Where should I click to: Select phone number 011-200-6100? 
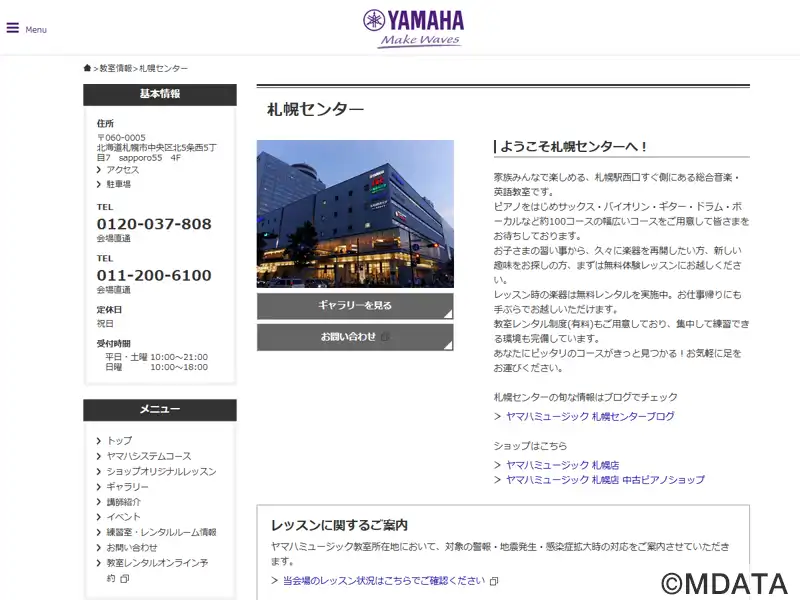click(x=154, y=275)
